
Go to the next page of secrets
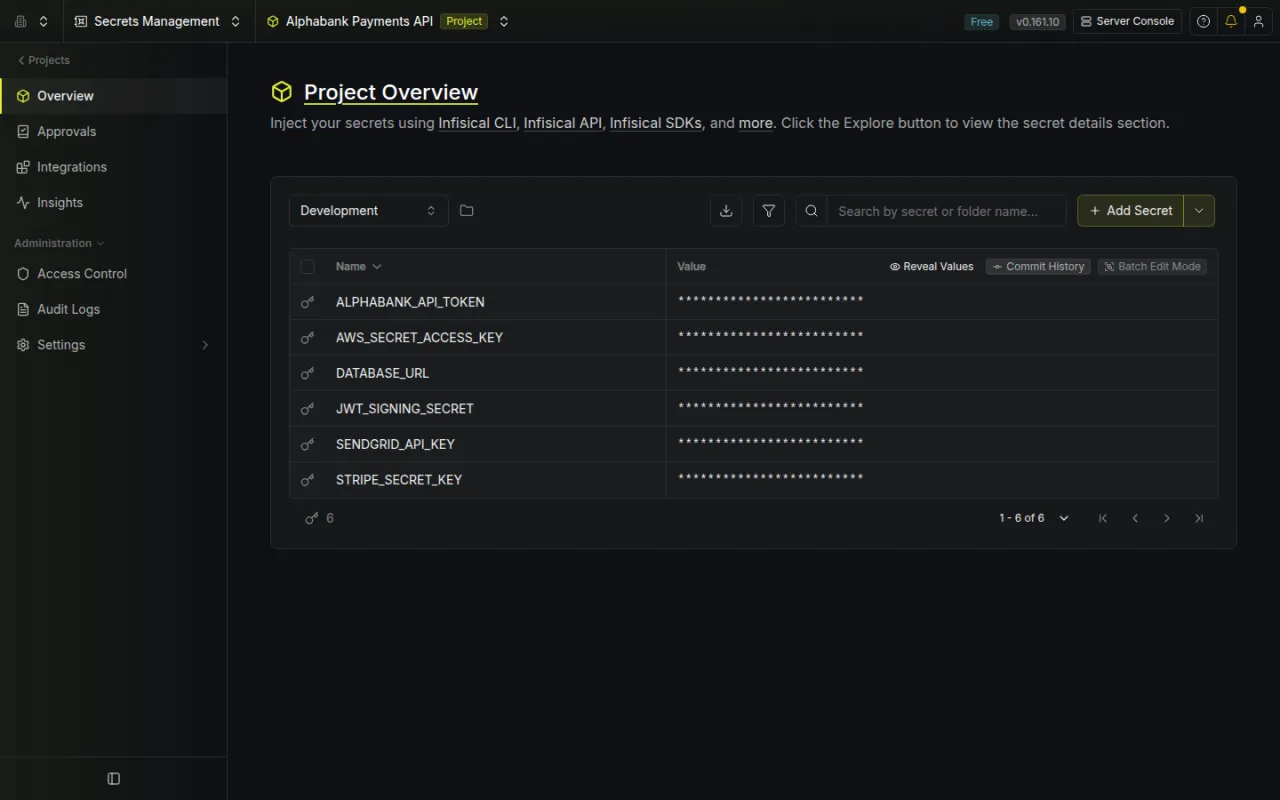click(x=1167, y=518)
